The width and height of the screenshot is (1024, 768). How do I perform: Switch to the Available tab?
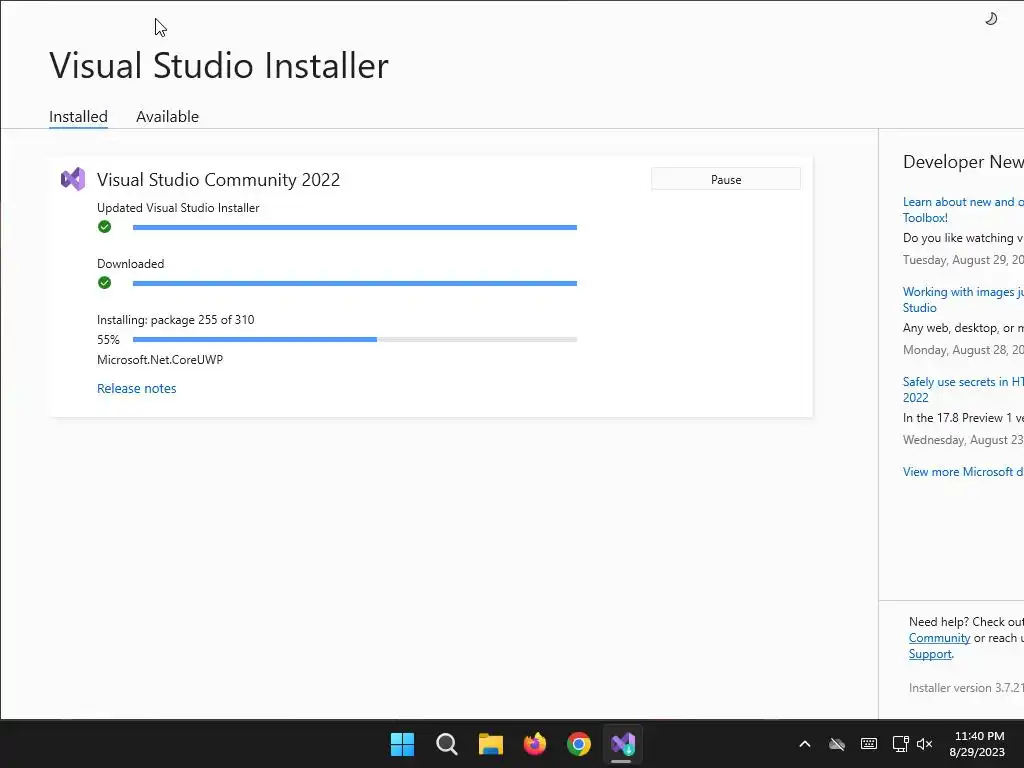(x=167, y=116)
